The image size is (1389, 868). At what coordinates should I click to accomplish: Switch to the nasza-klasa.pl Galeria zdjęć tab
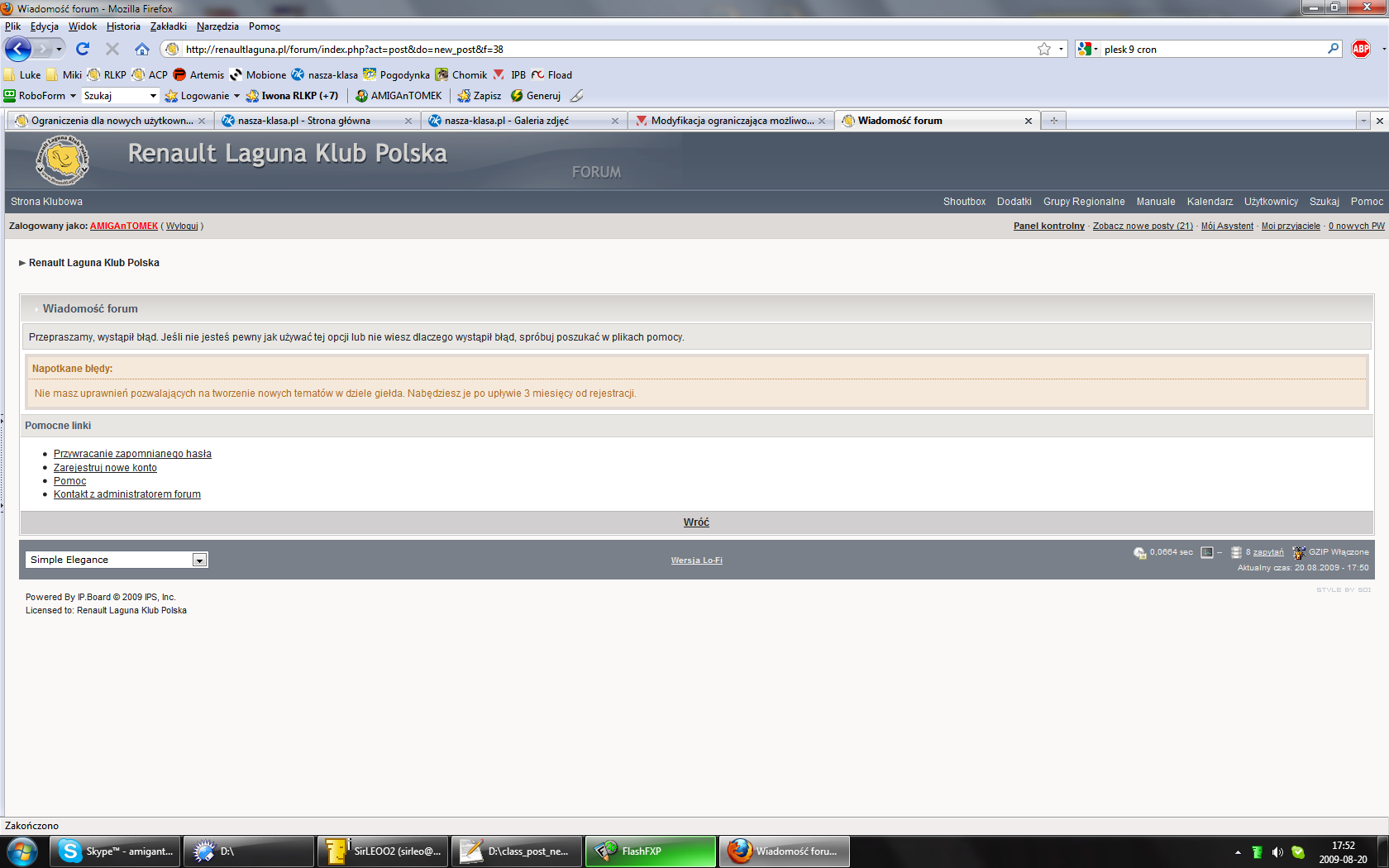(x=521, y=121)
